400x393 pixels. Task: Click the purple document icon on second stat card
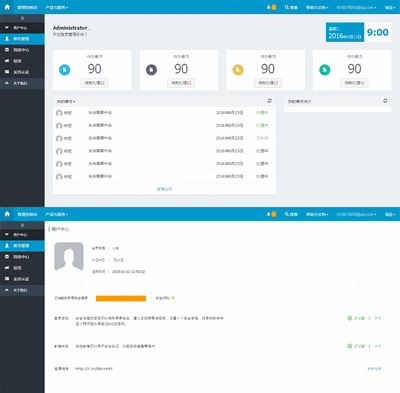pyautogui.click(x=151, y=70)
